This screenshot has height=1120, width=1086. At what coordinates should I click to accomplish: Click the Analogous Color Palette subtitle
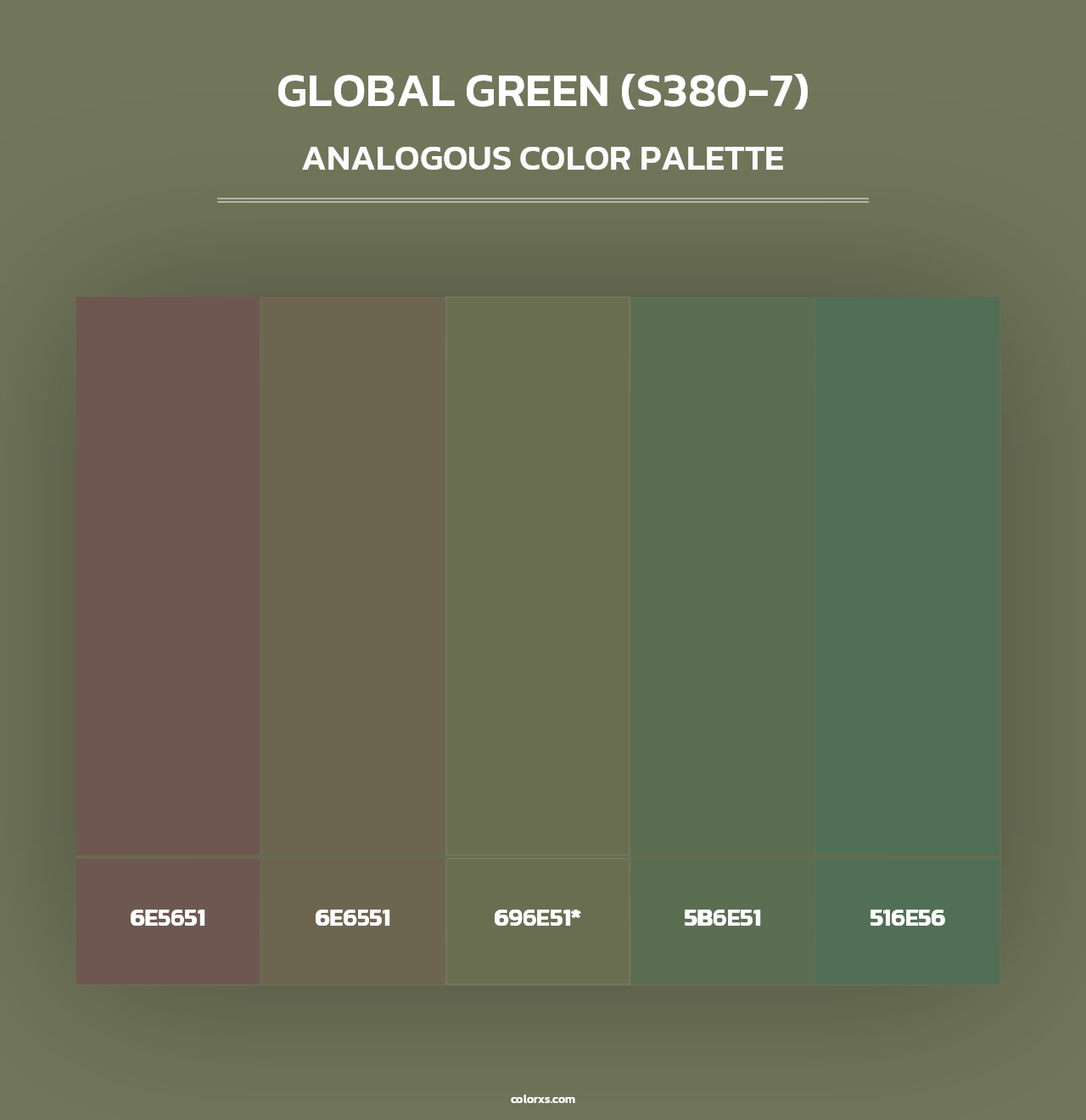(543, 159)
